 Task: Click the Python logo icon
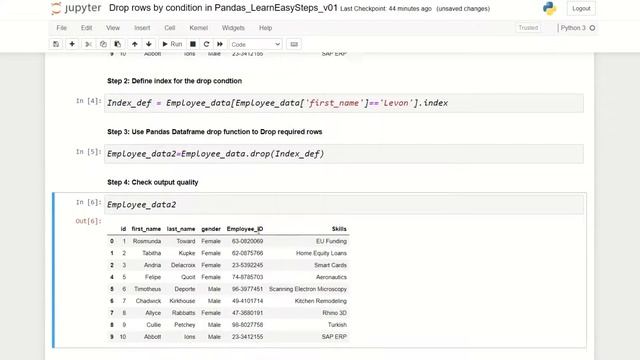[549, 8]
